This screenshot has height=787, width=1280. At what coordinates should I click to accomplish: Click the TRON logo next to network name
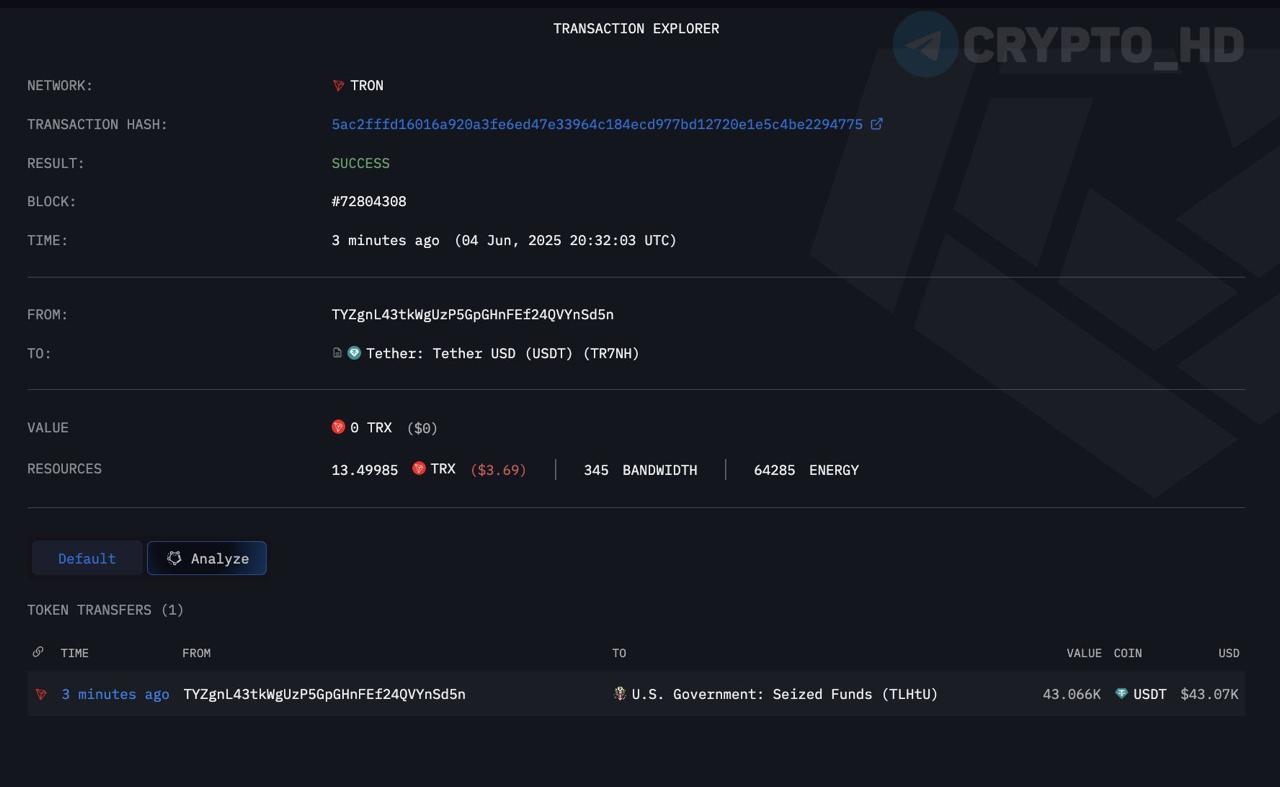click(338, 86)
